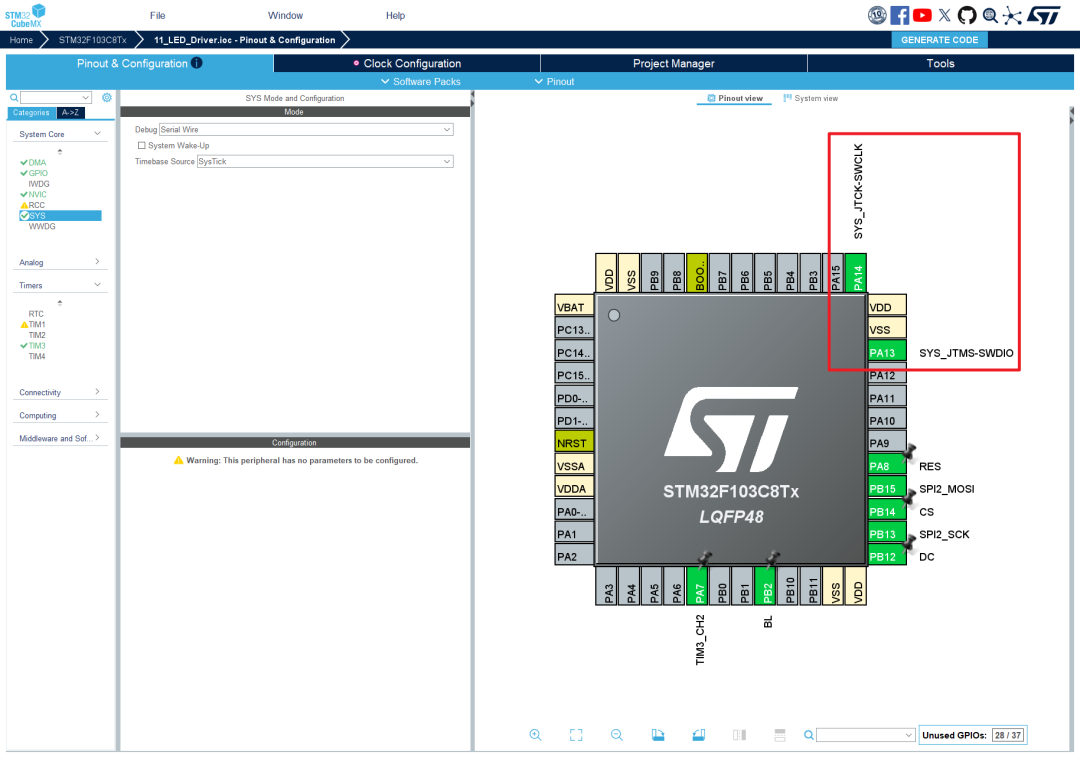Select the RTC timer item
1080x758 pixels.
[36, 314]
